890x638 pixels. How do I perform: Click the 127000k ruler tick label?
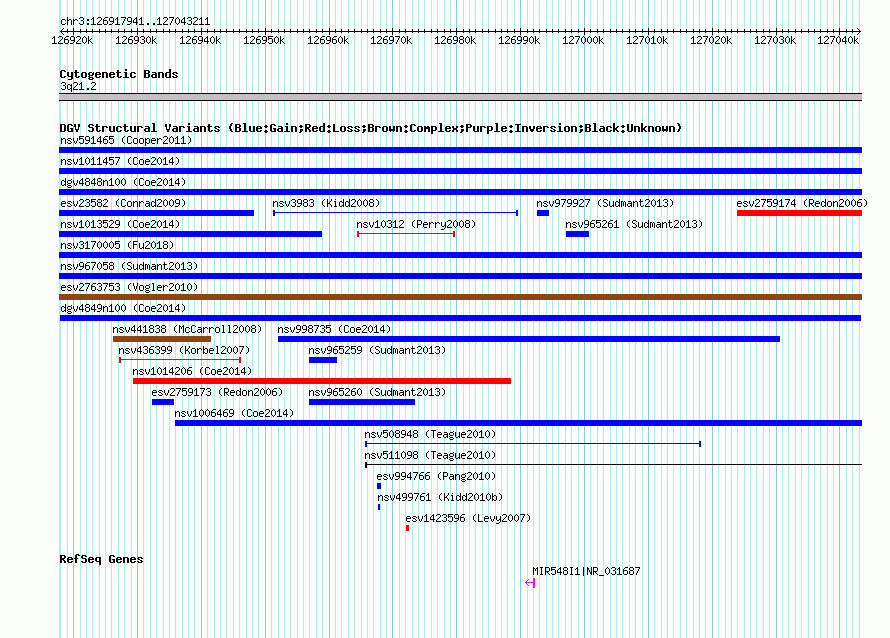[x=583, y=40]
